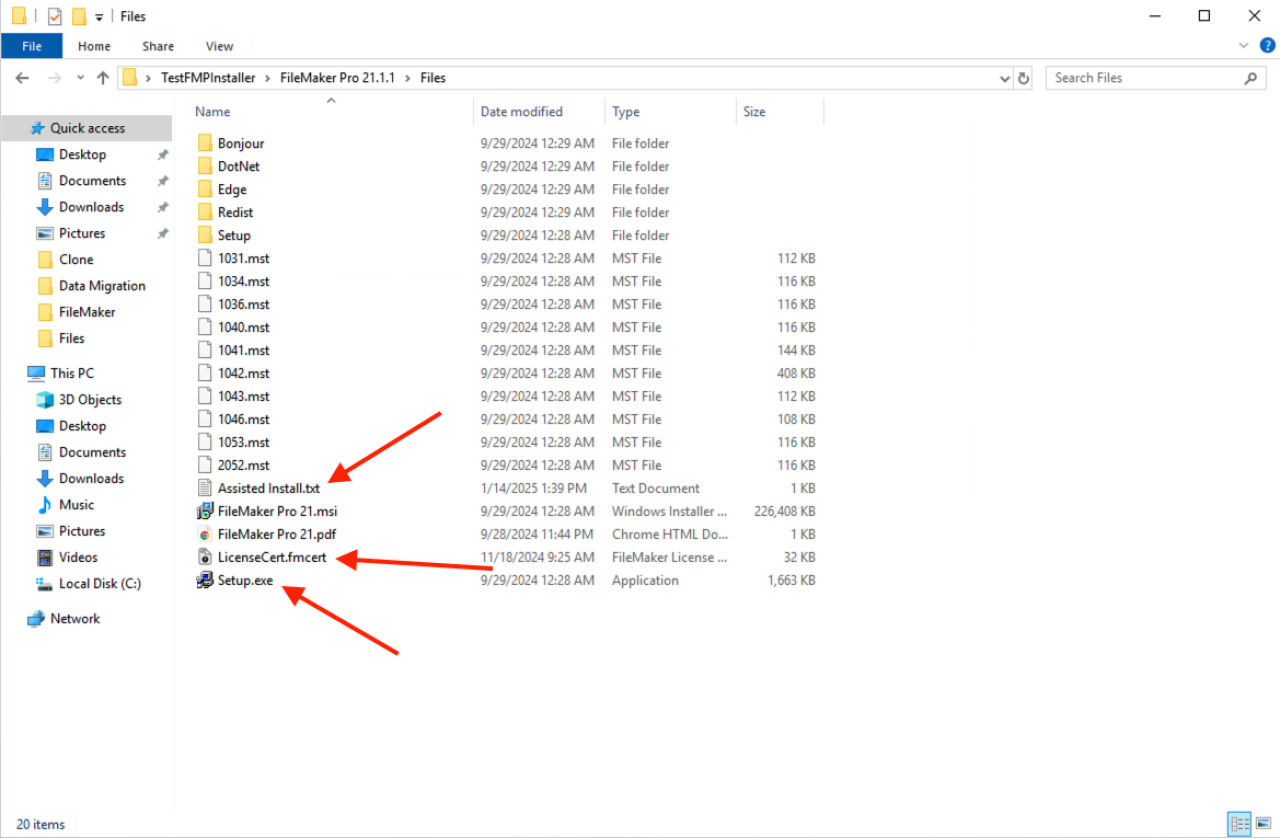Select the Setup.exe application icon
The height and width of the screenshot is (838, 1280).
tap(204, 580)
